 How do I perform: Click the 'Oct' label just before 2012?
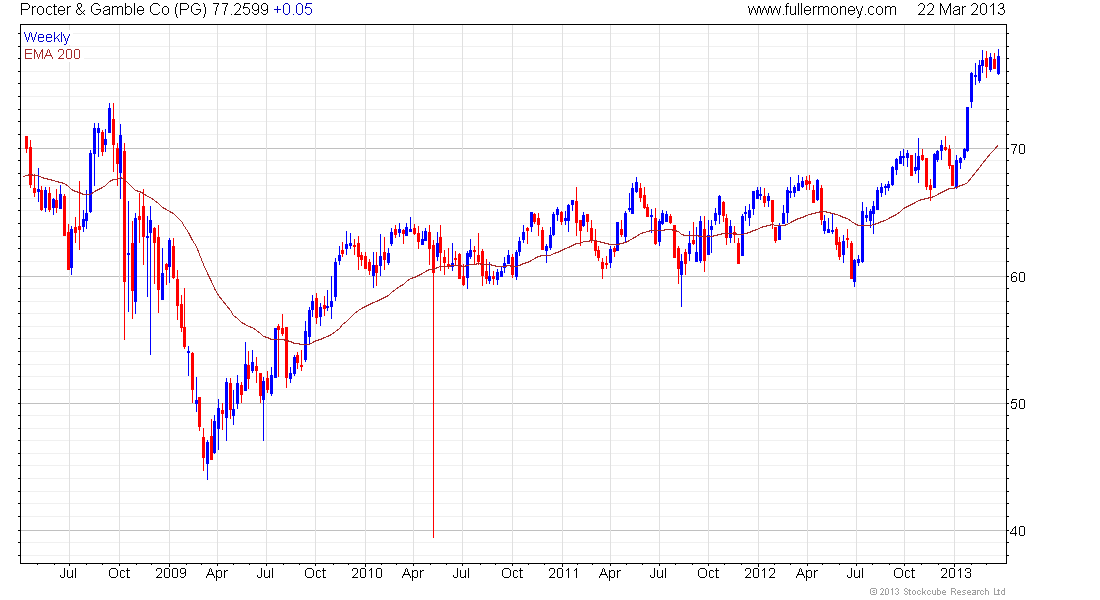(x=708, y=573)
